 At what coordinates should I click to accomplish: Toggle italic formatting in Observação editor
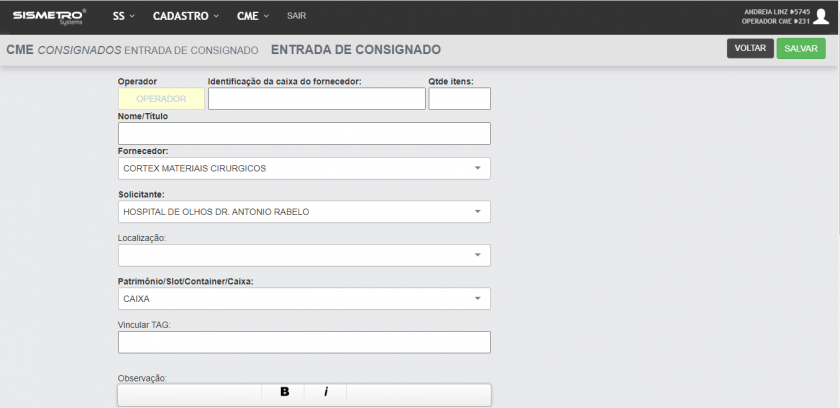[326, 392]
